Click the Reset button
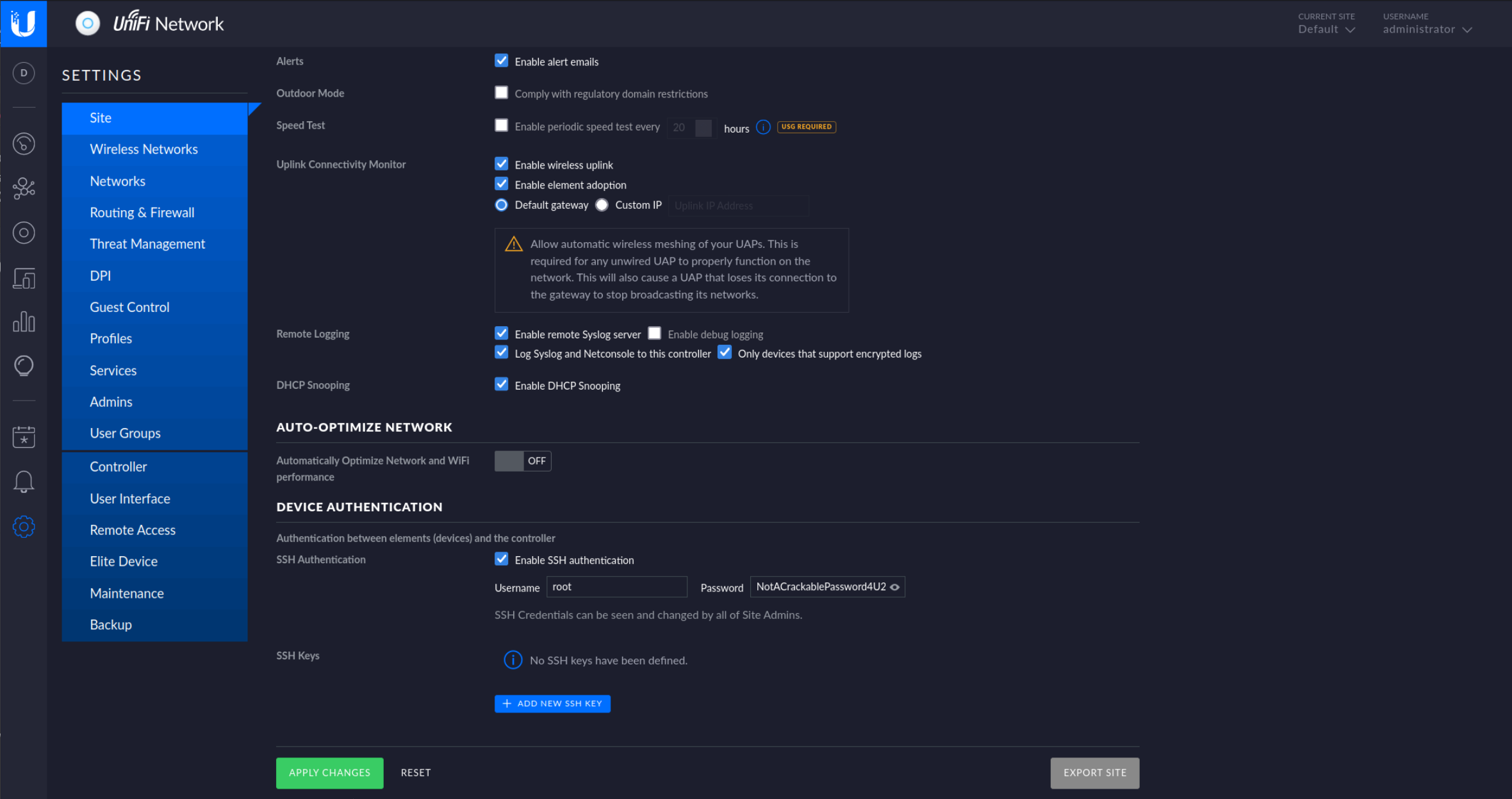Screen dimensions: 1512x799 [416, 773]
